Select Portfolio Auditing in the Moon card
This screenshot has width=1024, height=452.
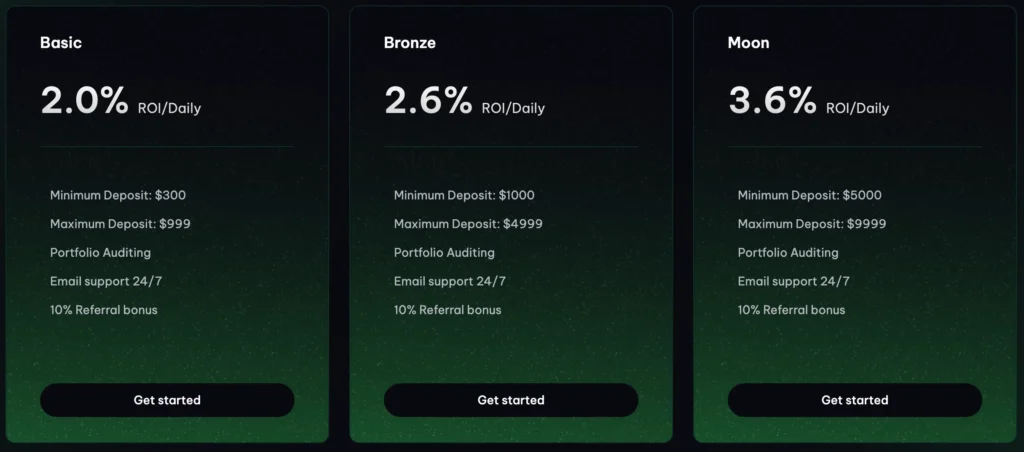point(788,253)
